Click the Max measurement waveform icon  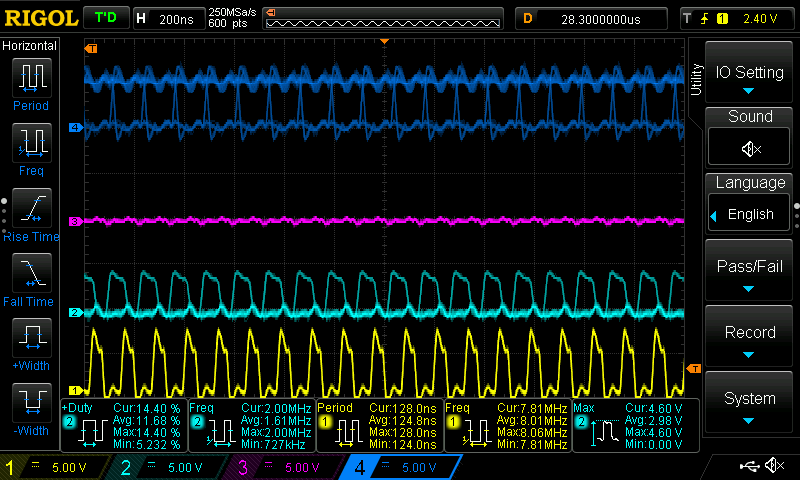pos(605,432)
